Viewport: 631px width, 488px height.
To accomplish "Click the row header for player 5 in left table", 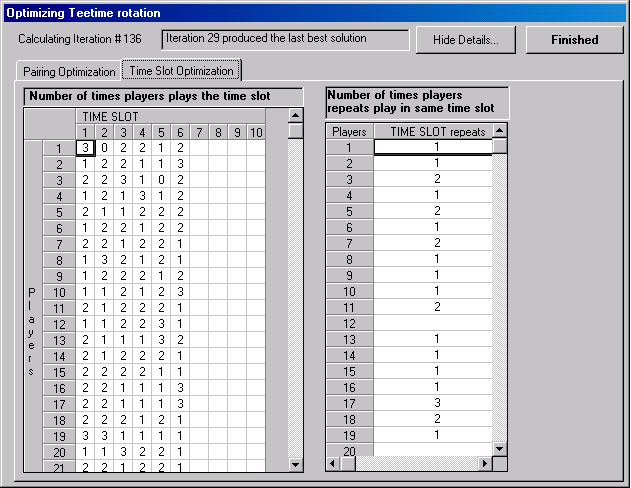I will click(59, 212).
